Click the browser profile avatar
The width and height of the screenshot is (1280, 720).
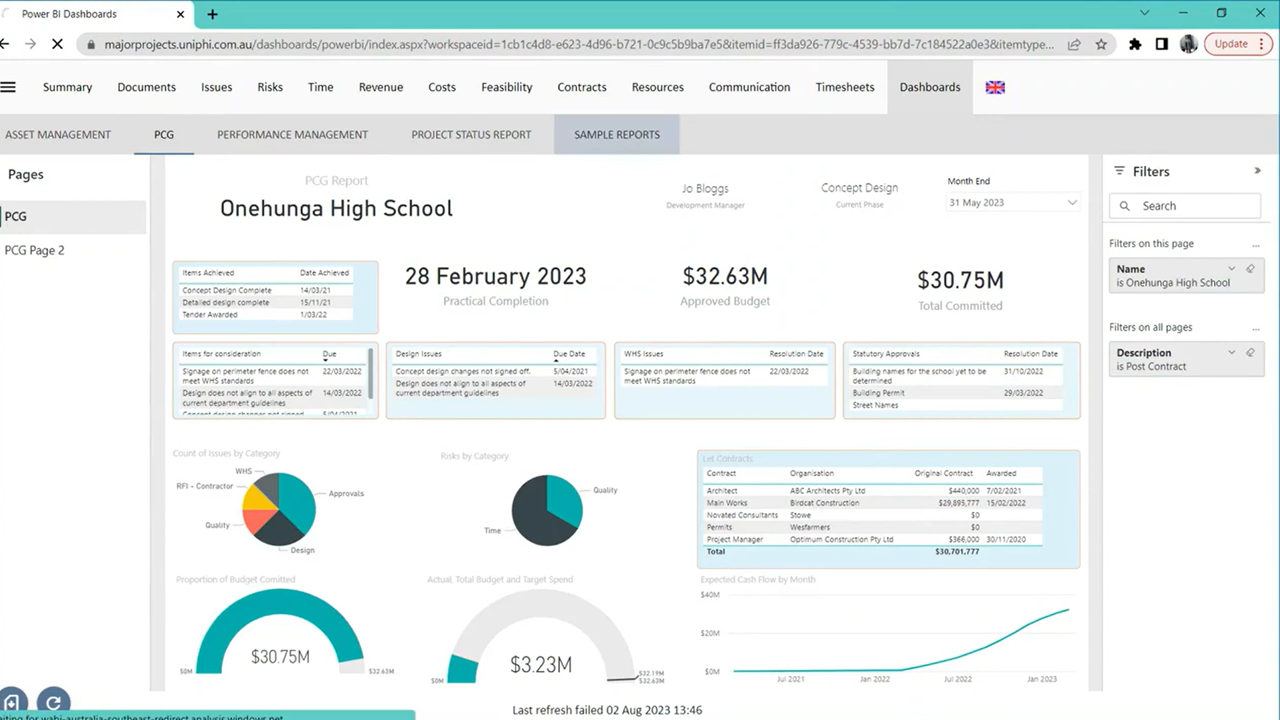point(1188,44)
